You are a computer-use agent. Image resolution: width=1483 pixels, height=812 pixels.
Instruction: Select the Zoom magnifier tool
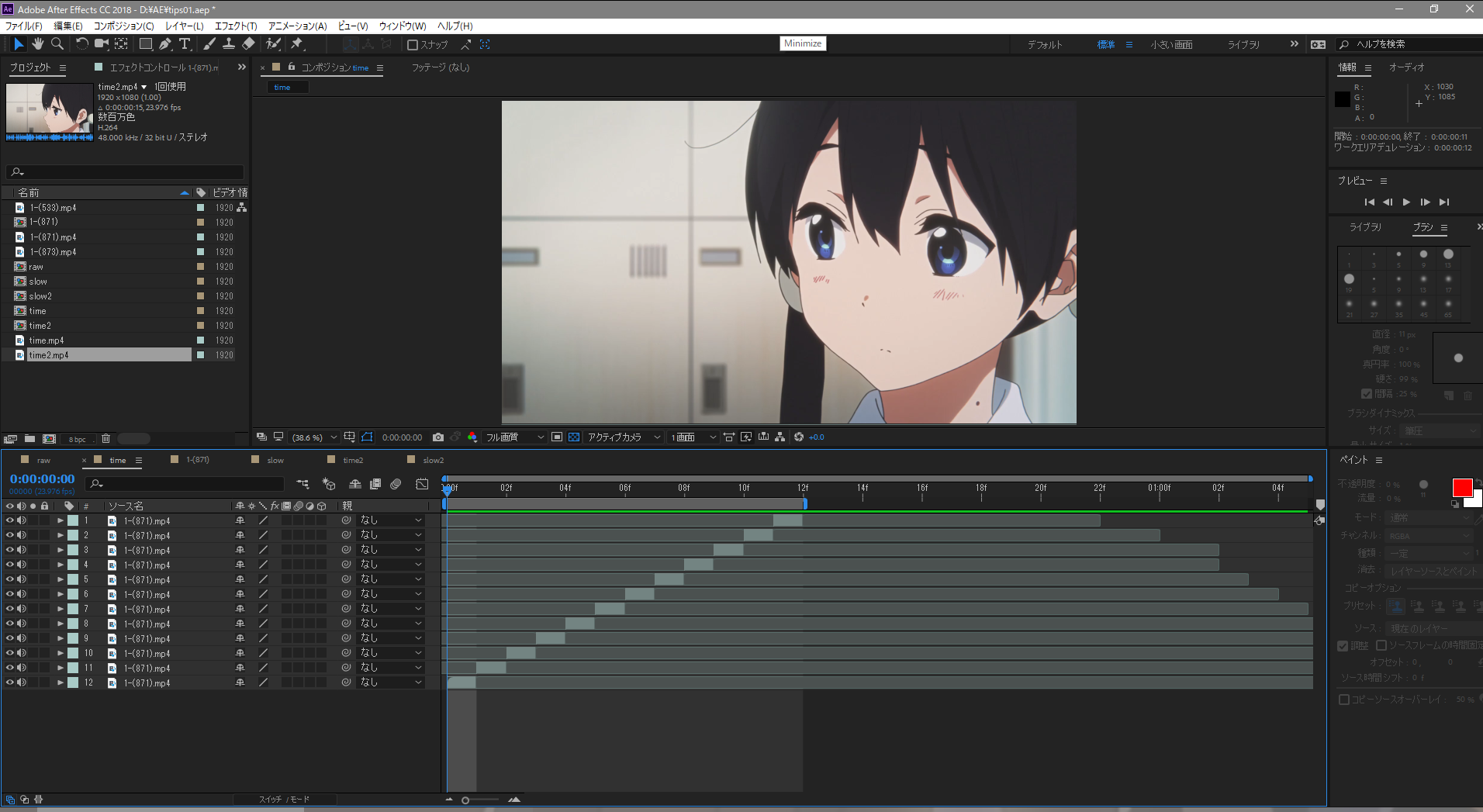coord(57,44)
